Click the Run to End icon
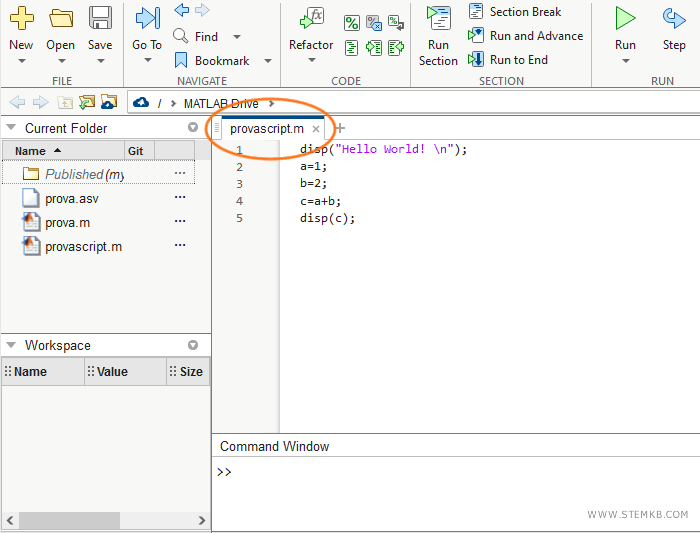The width and height of the screenshot is (700, 533). pos(476,60)
